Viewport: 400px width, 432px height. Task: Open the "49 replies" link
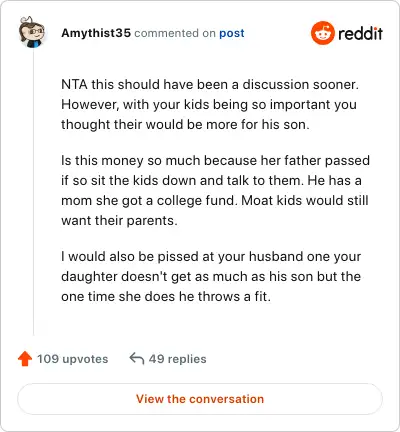click(177, 359)
